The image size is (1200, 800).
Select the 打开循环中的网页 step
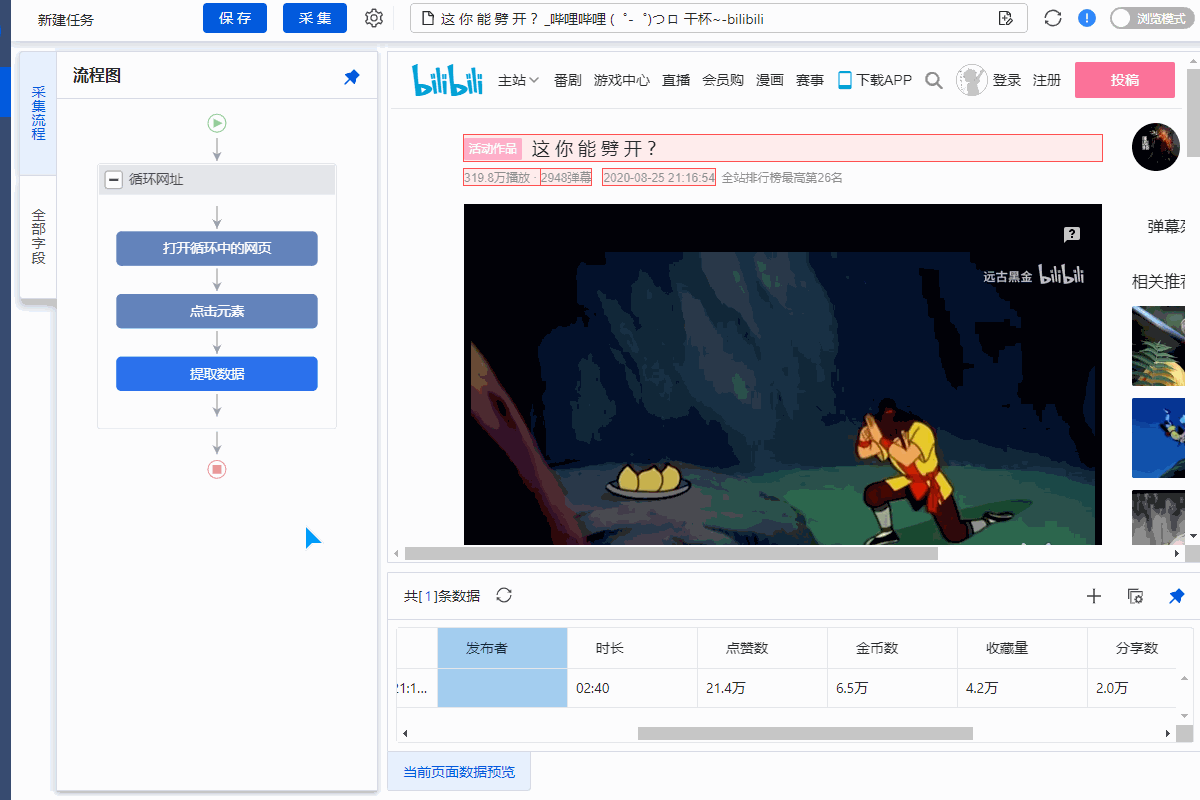(x=217, y=249)
